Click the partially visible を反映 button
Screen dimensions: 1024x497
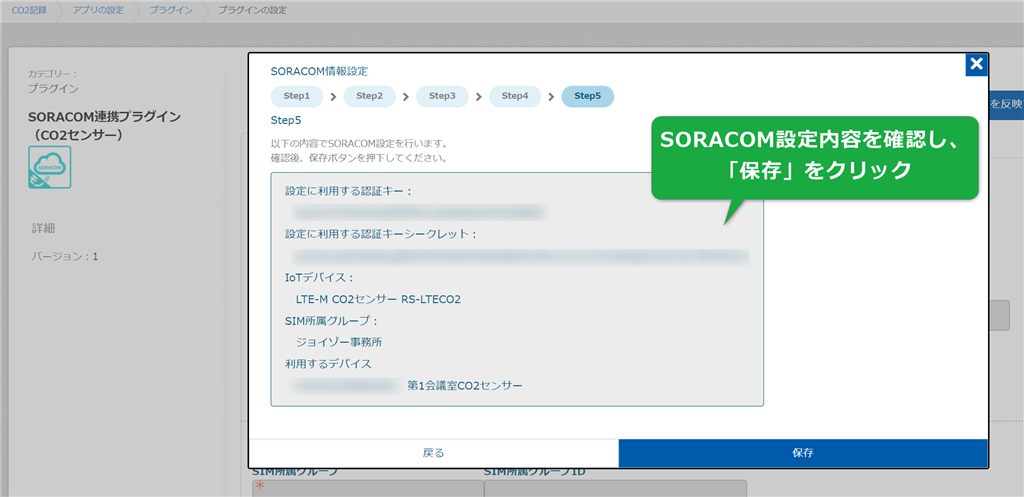1006,104
